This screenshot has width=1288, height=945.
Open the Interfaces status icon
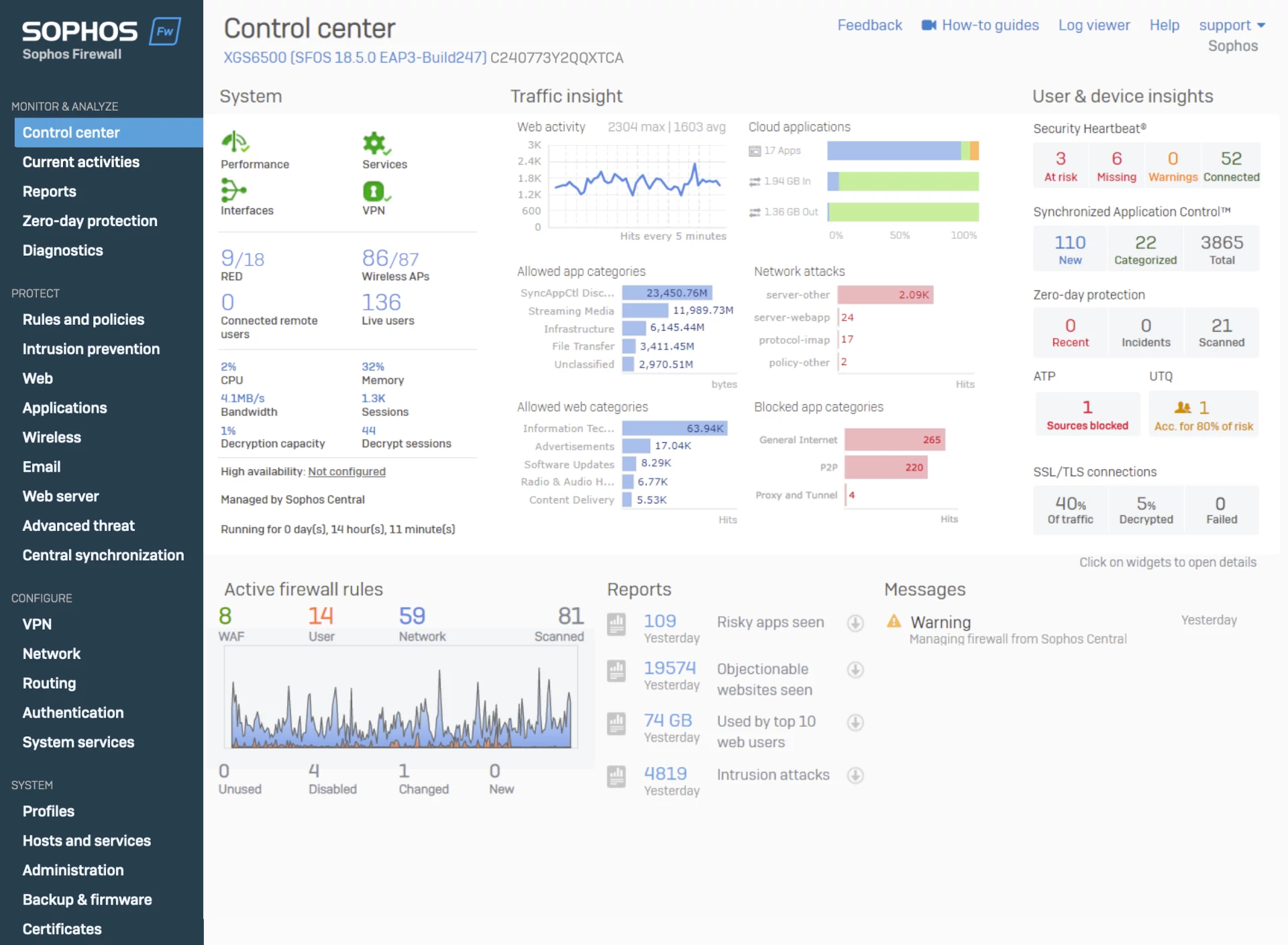pyautogui.click(x=234, y=190)
